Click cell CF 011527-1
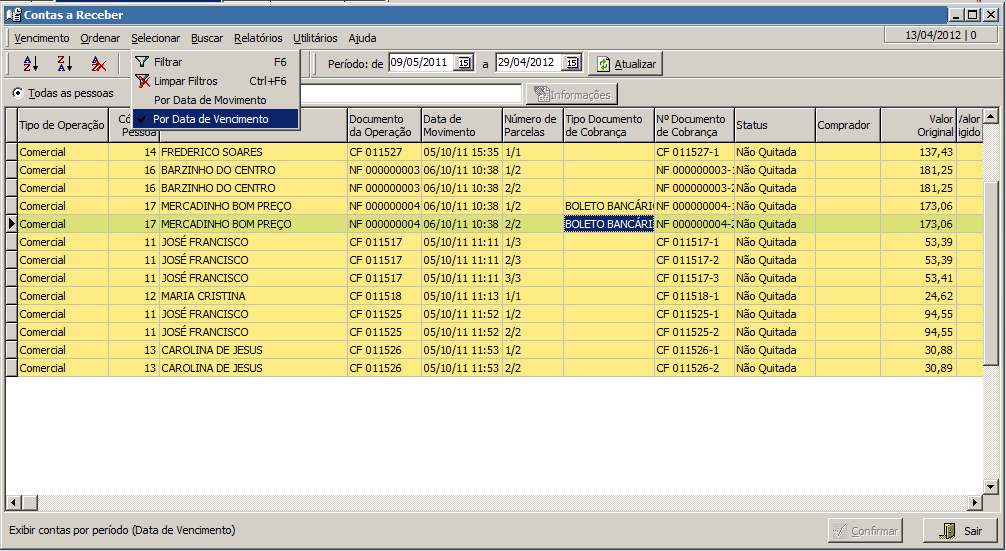The width and height of the screenshot is (1006, 551). coord(694,152)
